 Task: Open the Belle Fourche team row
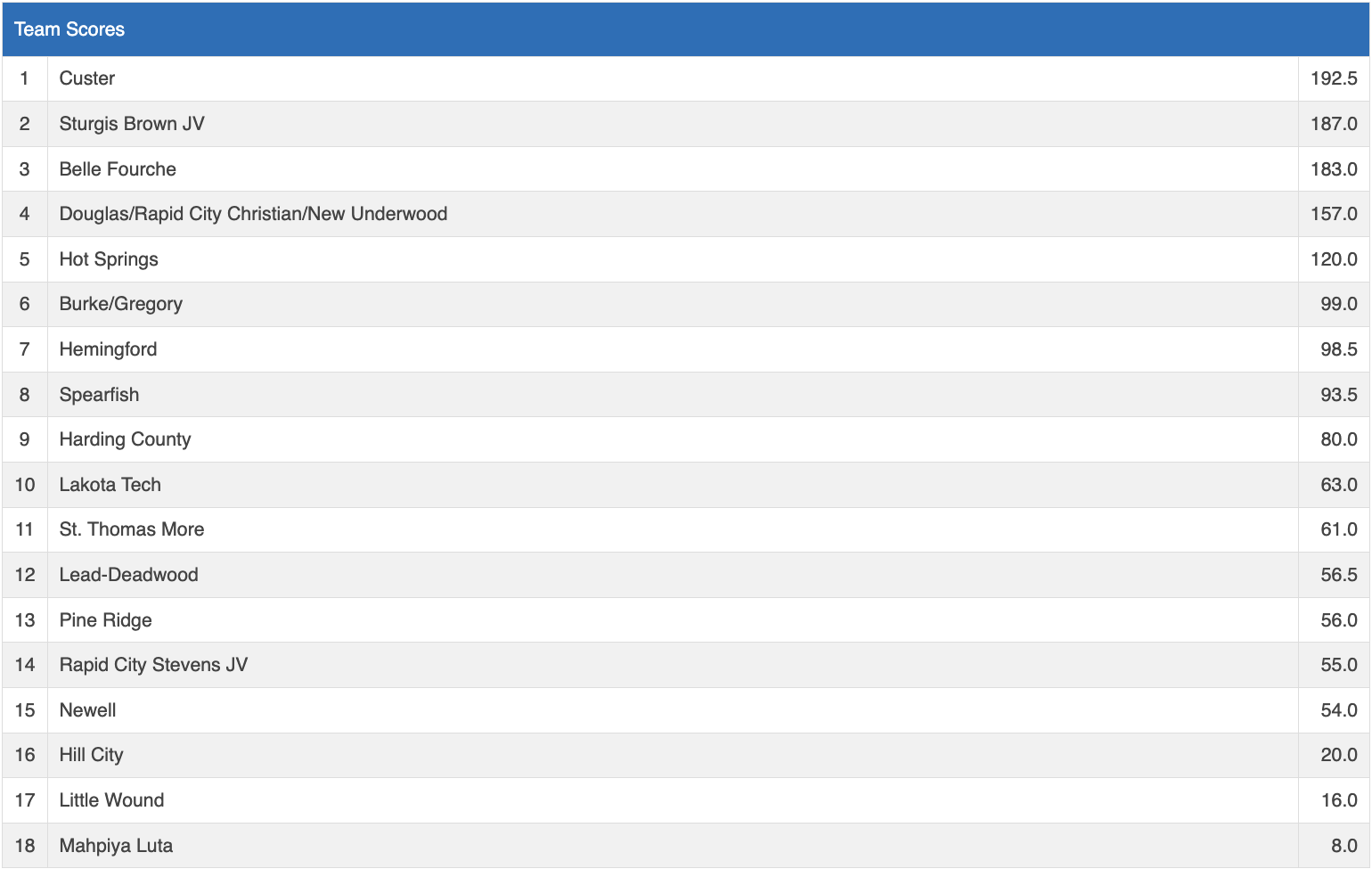point(118,169)
